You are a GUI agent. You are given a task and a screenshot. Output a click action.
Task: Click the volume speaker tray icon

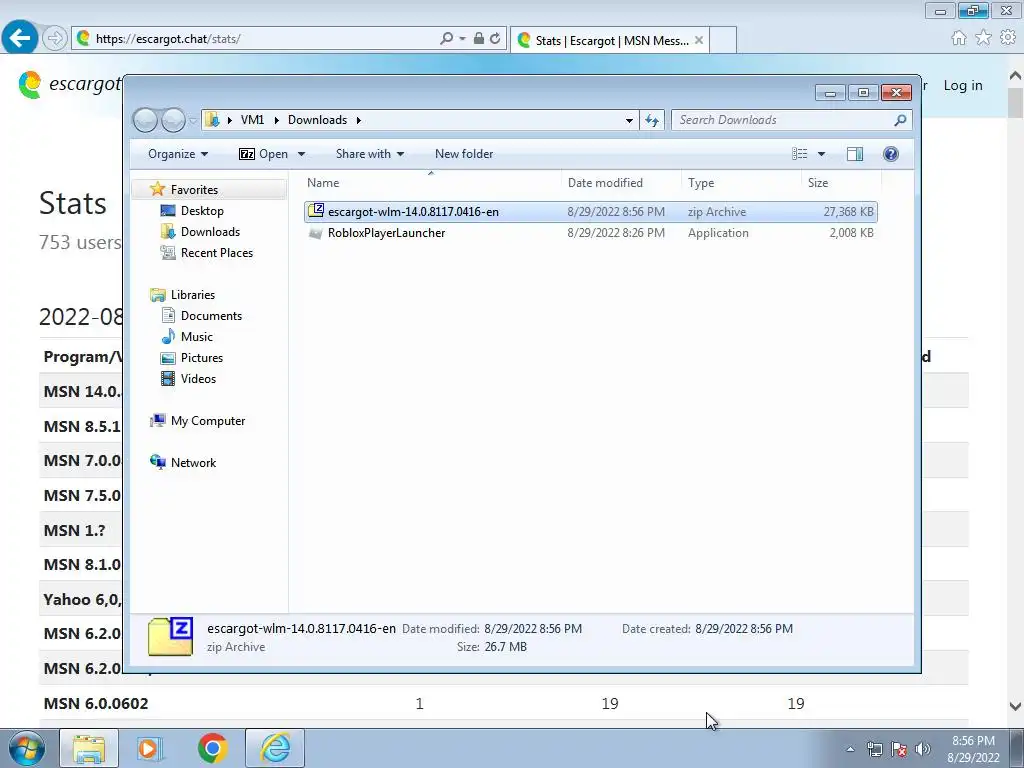click(x=922, y=749)
